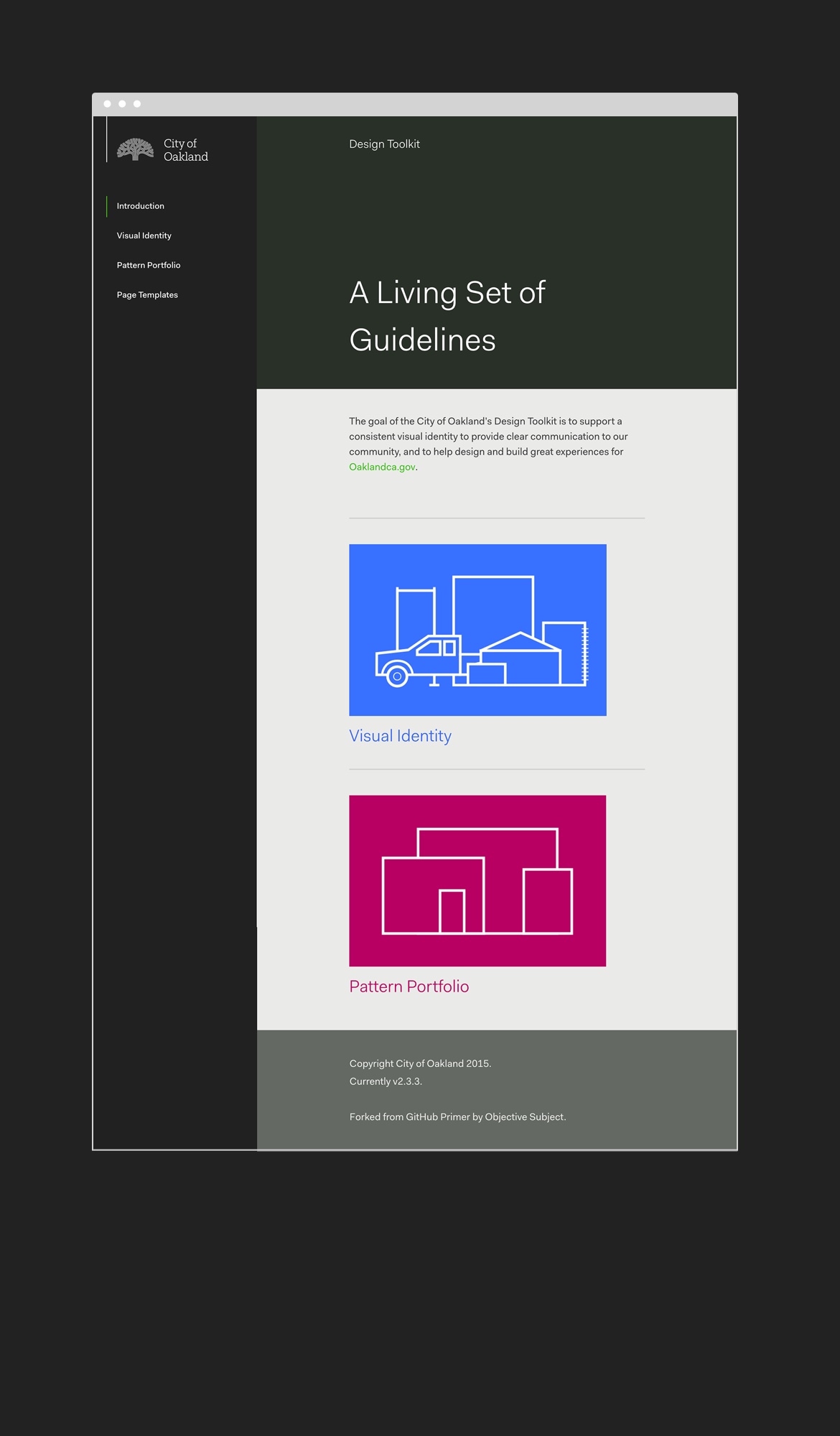Click the "A Living Set of Guidelines" heading
840x1436 pixels.
click(x=447, y=316)
